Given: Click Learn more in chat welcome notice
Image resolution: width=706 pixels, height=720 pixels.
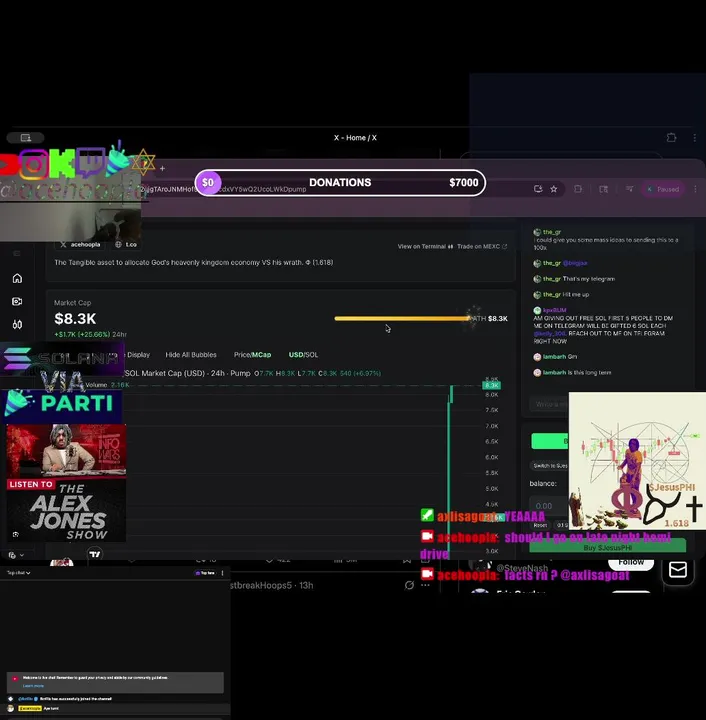Looking at the screenshot, I should [x=33, y=686].
